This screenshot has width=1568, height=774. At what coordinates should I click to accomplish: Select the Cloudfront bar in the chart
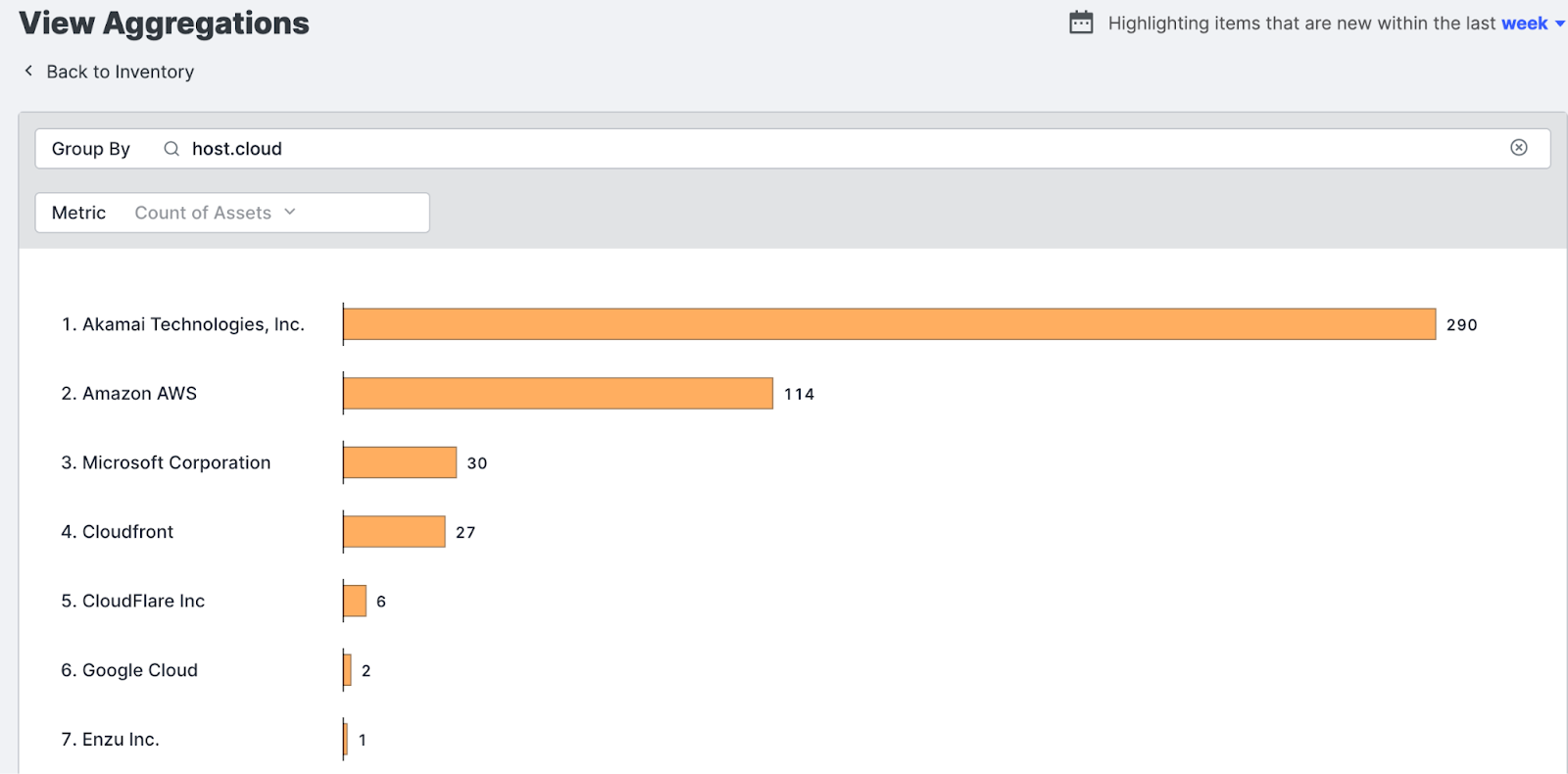pos(394,532)
